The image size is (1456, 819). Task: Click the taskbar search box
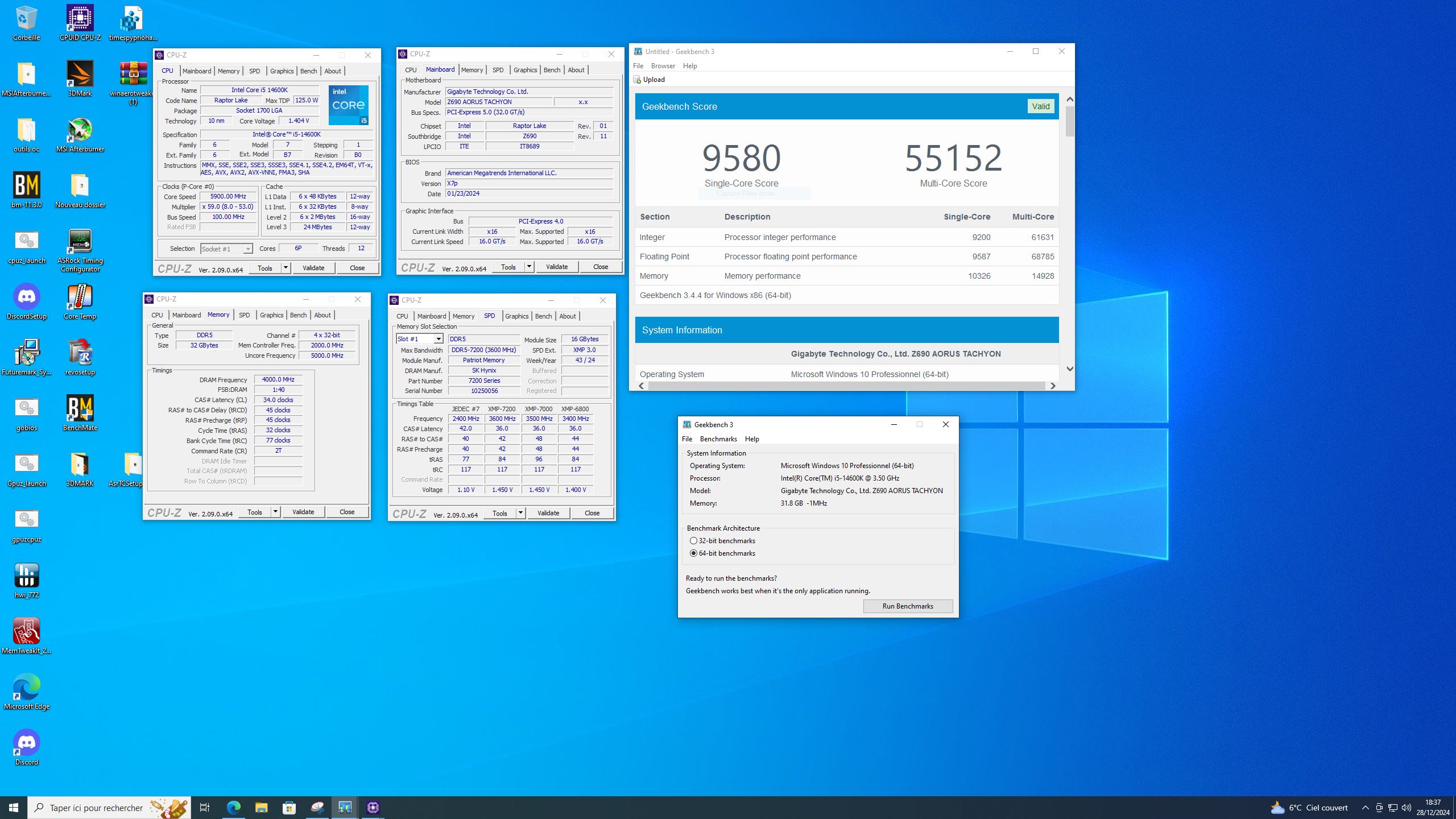pyautogui.click(x=109, y=808)
